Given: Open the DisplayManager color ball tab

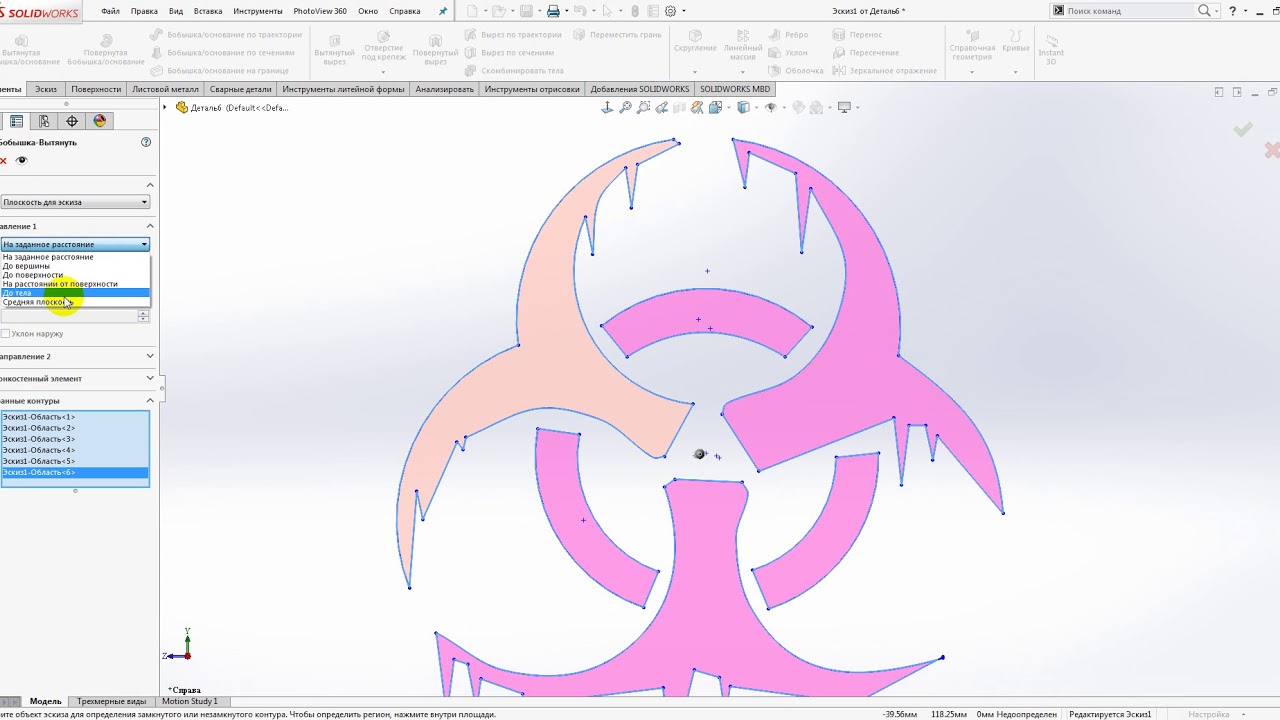Looking at the screenshot, I should 99,121.
